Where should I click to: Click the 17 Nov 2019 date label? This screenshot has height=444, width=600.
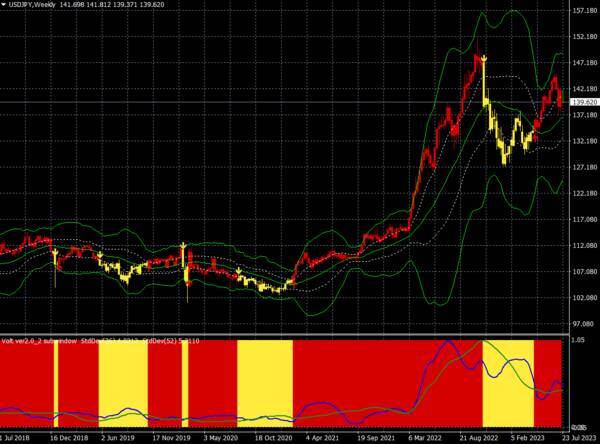tap(171, 438)
